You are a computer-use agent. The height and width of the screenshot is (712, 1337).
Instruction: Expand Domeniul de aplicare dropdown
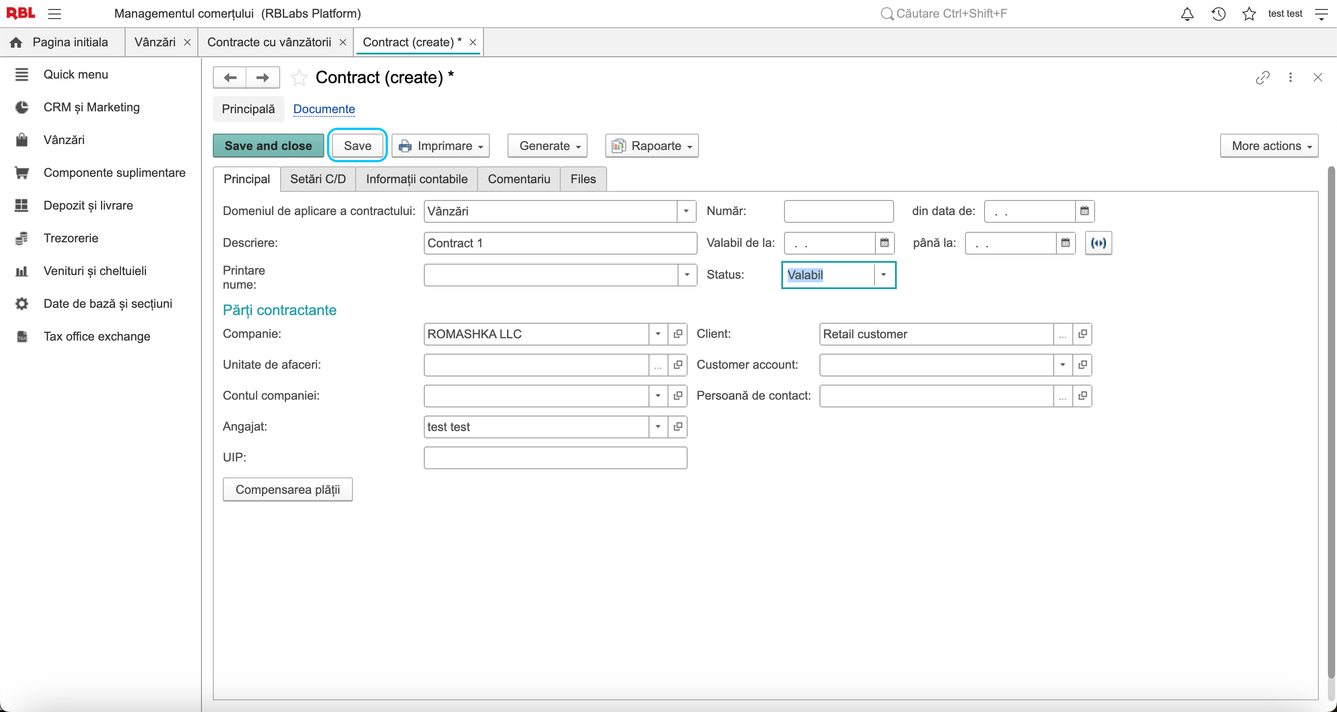[686, 211]
